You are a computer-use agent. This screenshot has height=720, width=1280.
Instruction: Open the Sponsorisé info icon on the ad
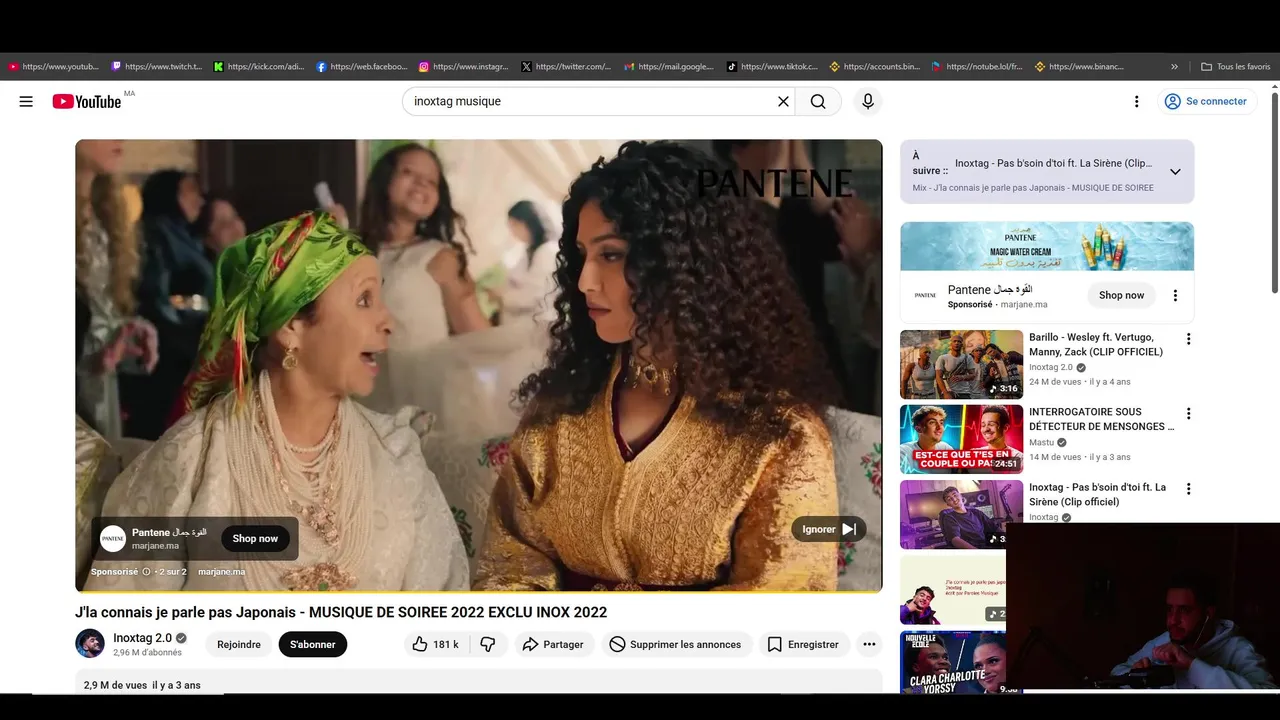(146, 572)
